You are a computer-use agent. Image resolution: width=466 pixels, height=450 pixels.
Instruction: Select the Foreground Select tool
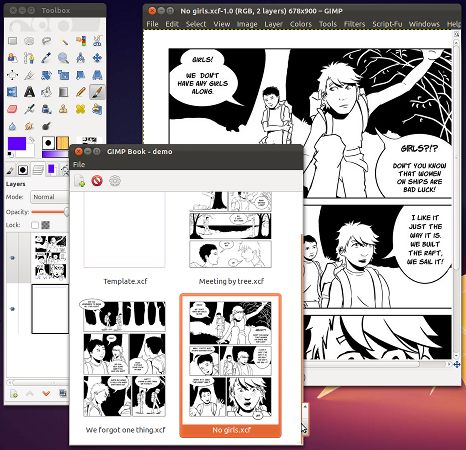coord(13,58)
